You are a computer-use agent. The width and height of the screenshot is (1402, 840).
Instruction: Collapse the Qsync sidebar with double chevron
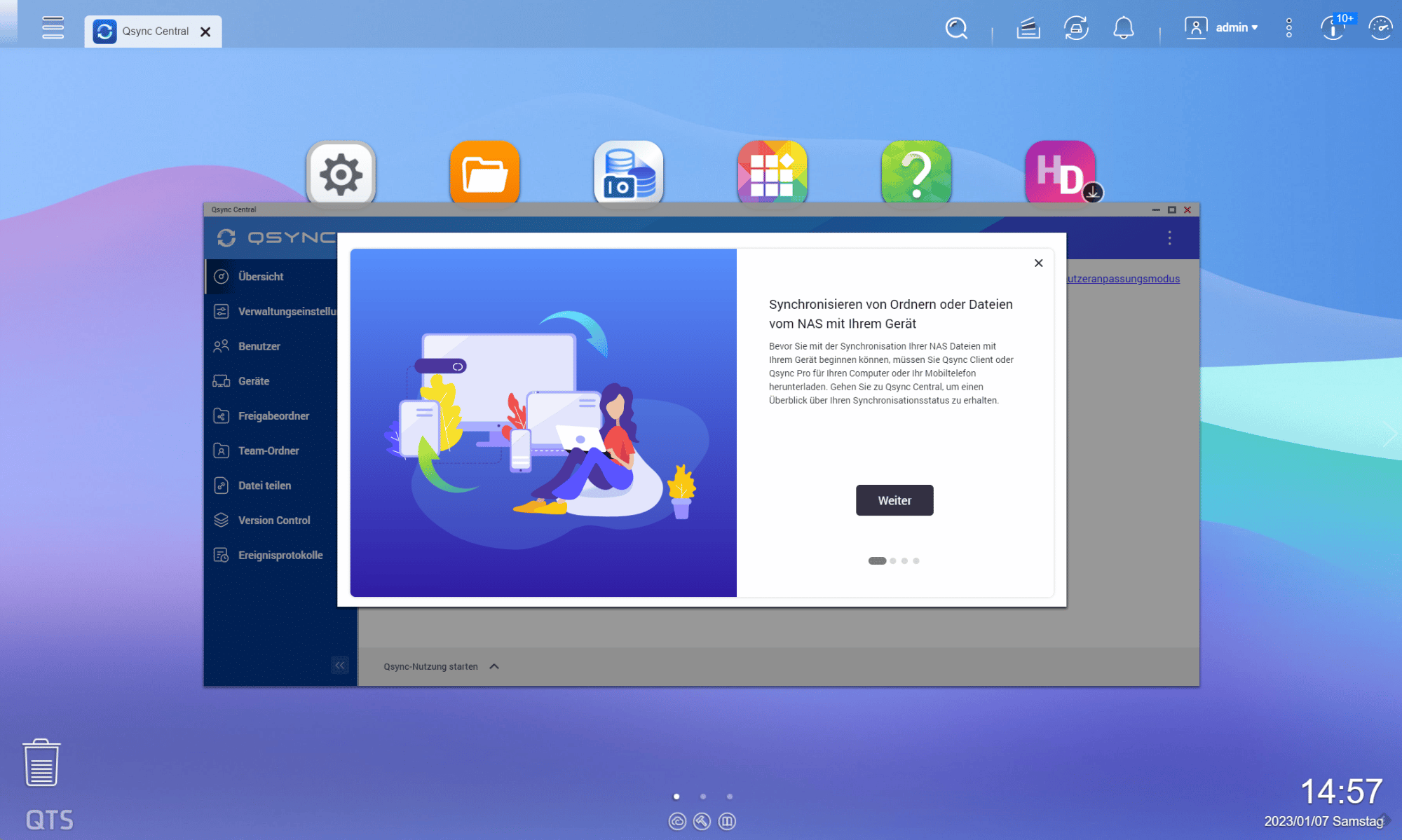[x=340, y=666]
